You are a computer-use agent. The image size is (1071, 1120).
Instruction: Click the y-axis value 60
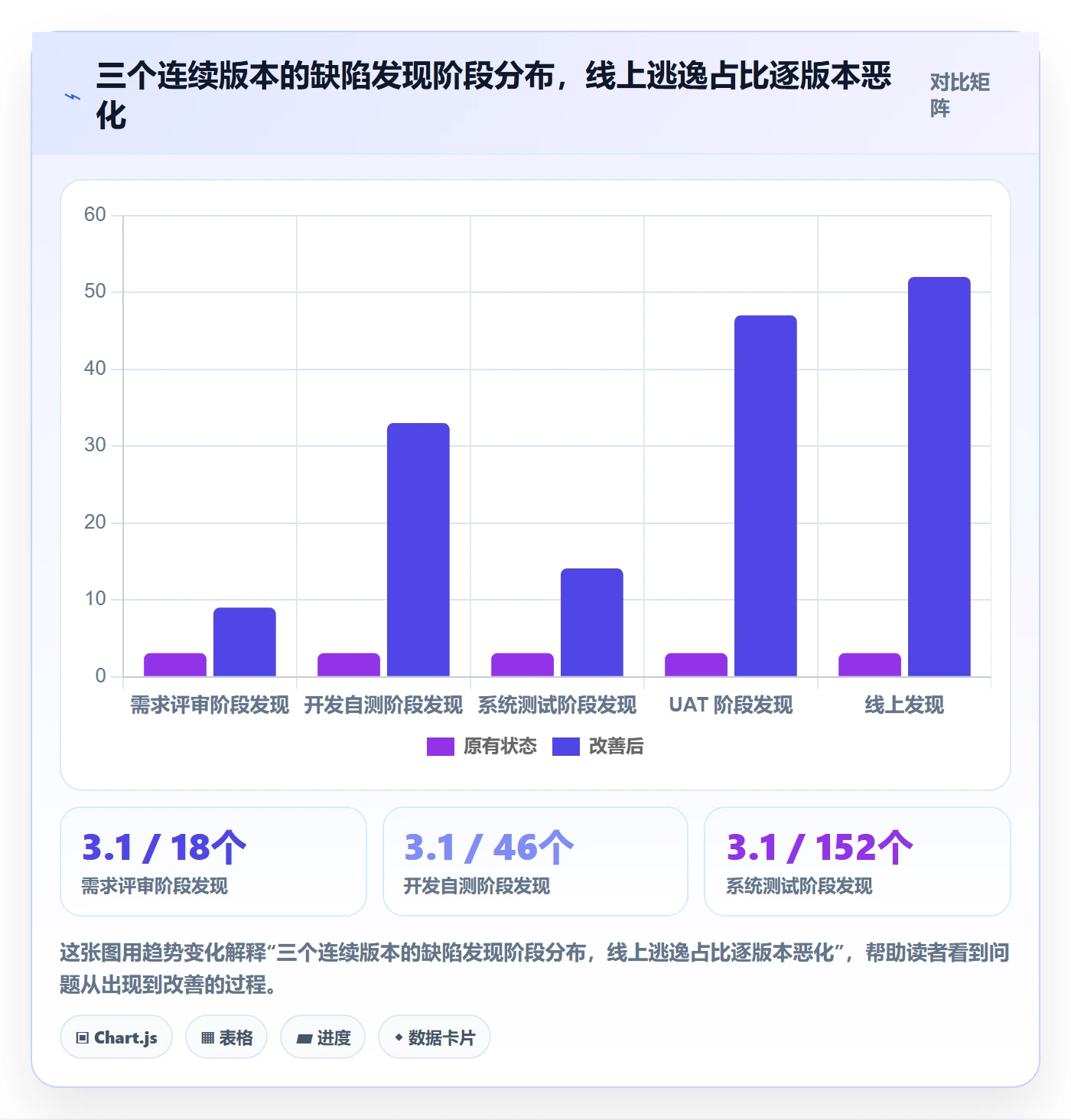point(95,215)
